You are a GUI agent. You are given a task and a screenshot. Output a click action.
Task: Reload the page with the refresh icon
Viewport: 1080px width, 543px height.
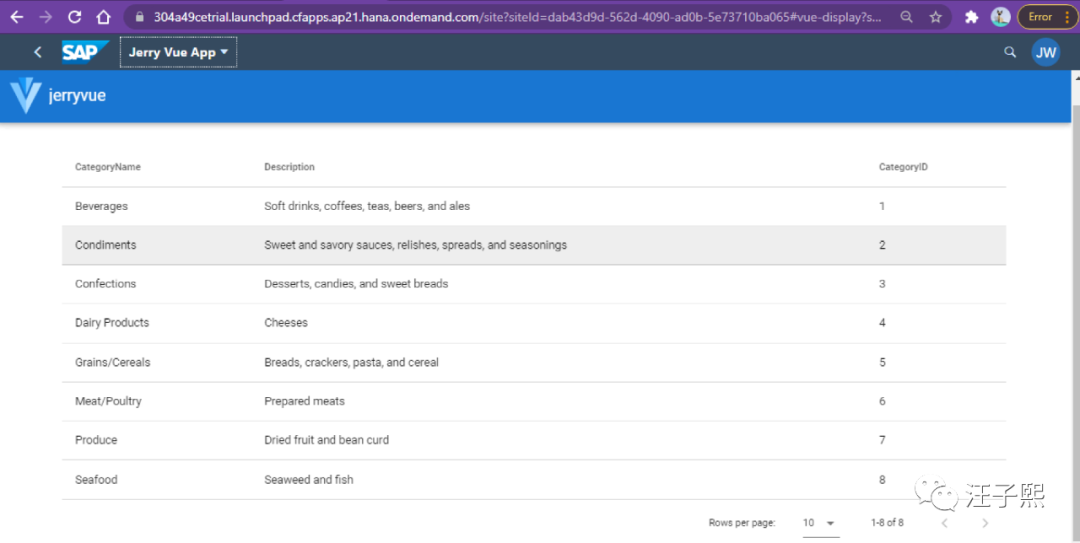(74, 17)
